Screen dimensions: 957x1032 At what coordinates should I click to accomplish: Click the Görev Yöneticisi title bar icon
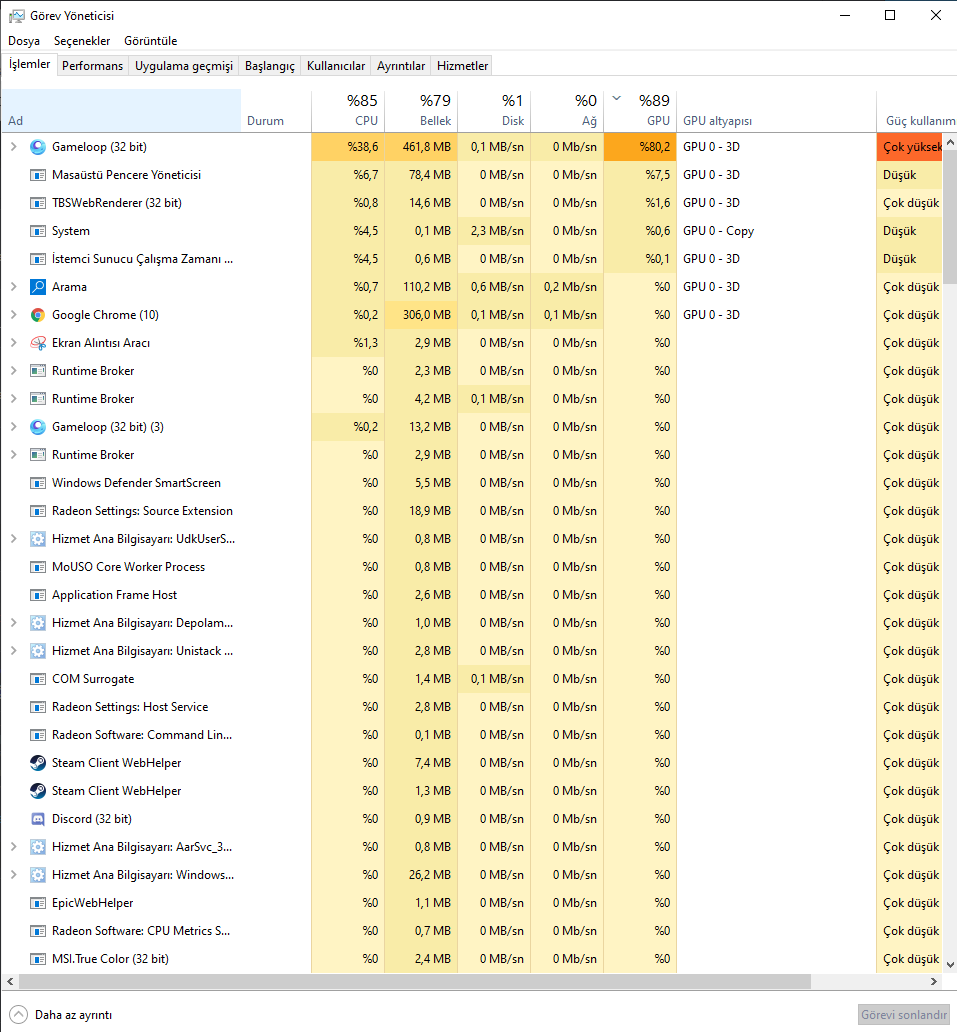point(16,16)
